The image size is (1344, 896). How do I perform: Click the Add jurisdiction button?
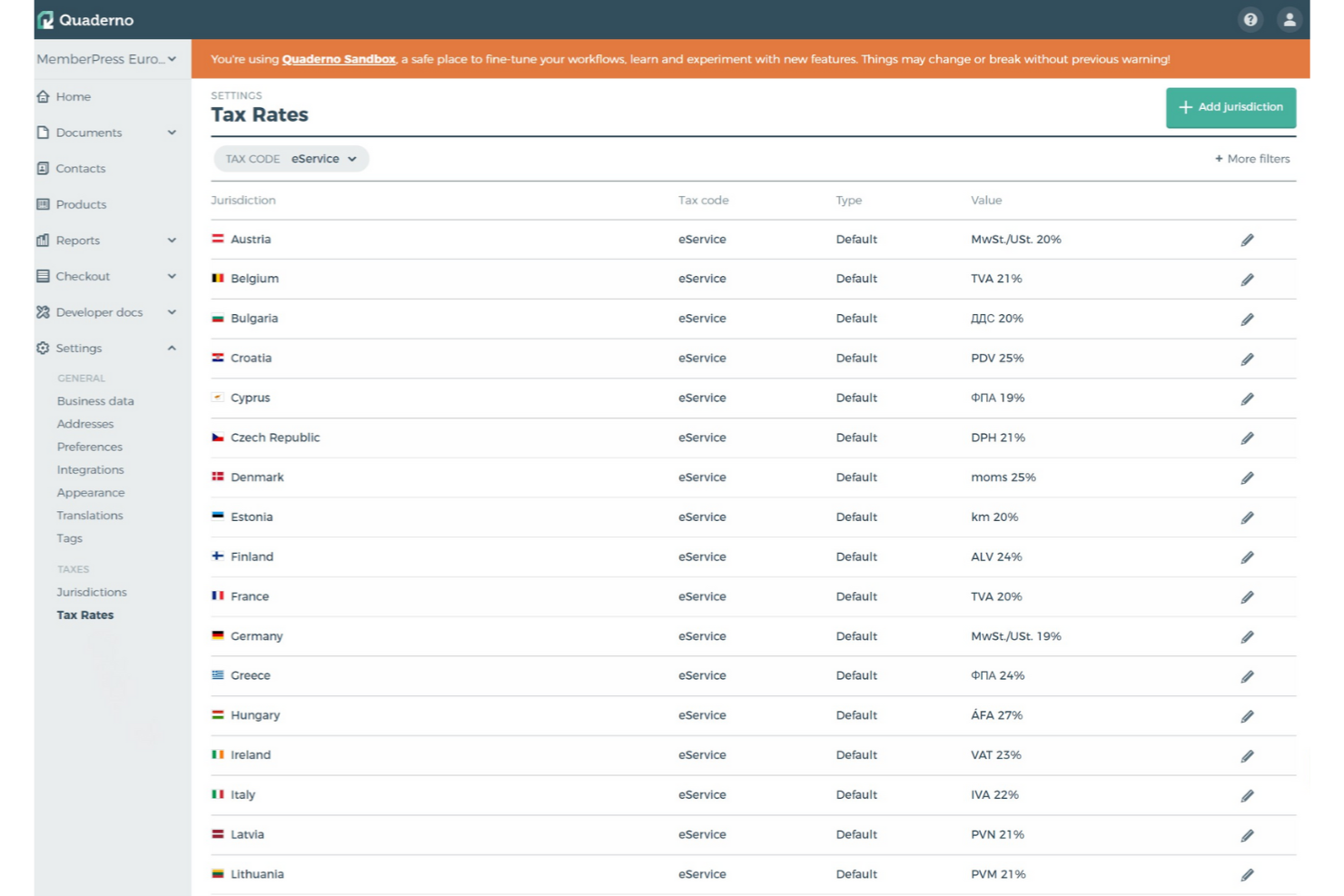coord(1231,107)
